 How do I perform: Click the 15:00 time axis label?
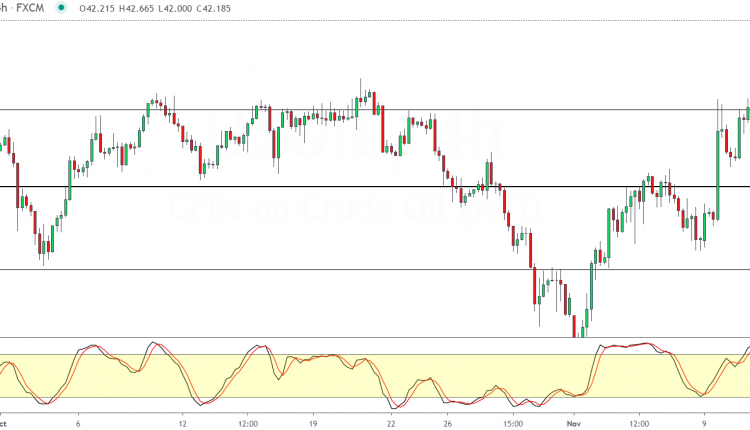513,424
